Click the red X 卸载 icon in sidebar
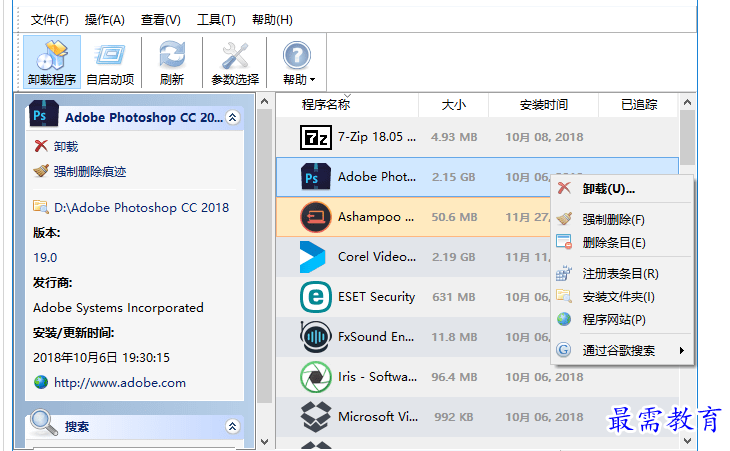Image resolution: width=730 pixels, height=451 pixels. 41,146
